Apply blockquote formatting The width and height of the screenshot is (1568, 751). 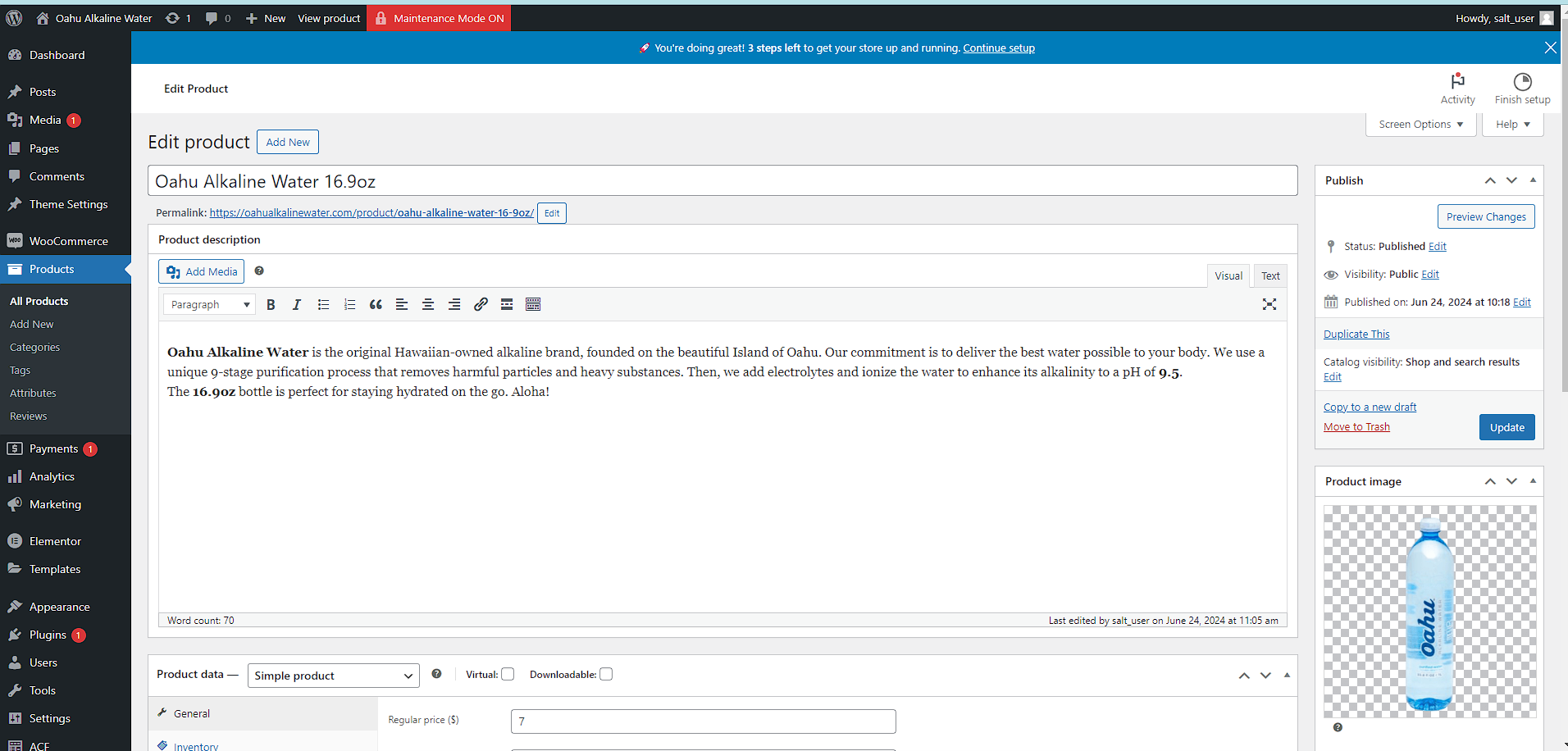click(376, 304)
